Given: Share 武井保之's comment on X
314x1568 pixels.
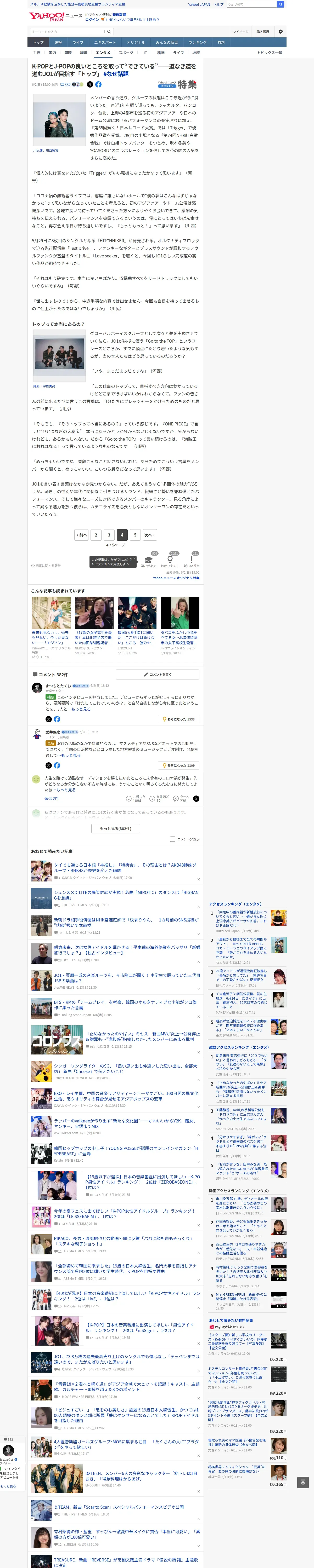Looking at the screenshot, I should pyautogui.click(x=49, y=765).
